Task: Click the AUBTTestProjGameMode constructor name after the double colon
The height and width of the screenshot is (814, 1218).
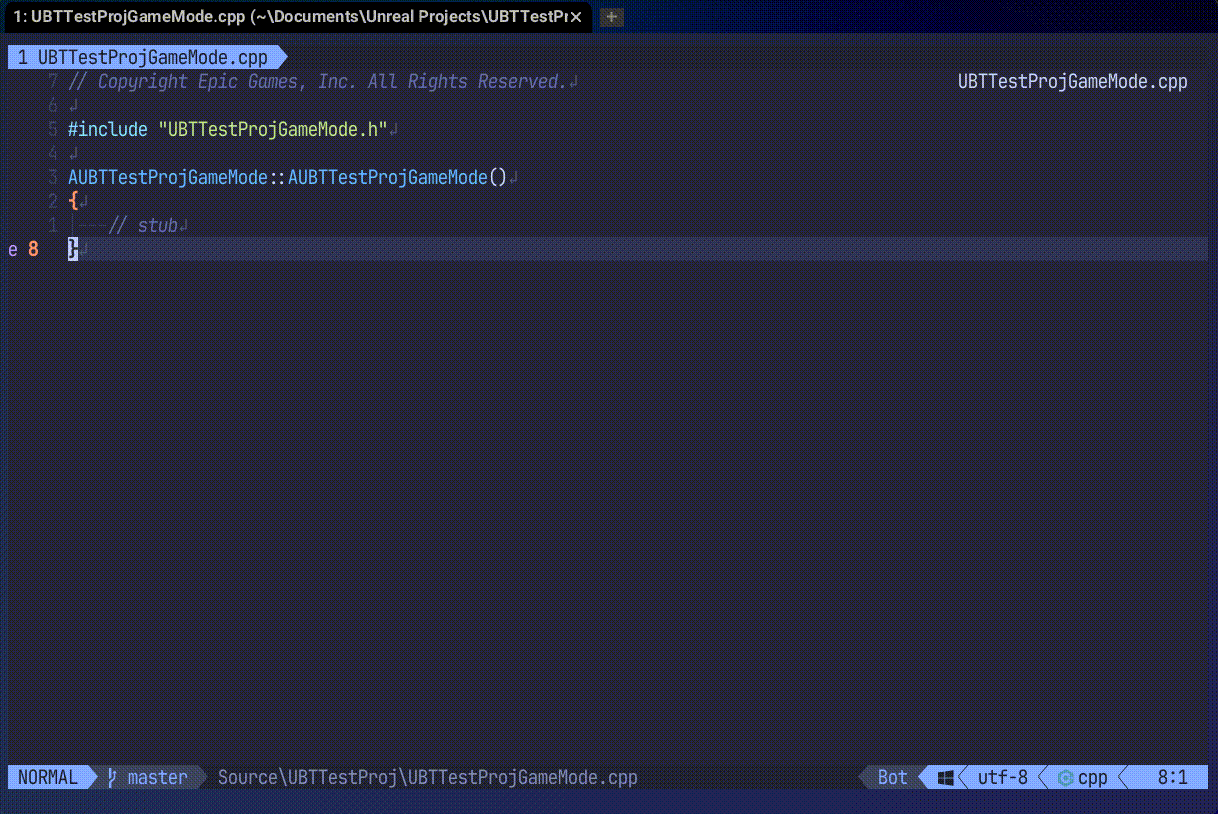Action: 388,177
